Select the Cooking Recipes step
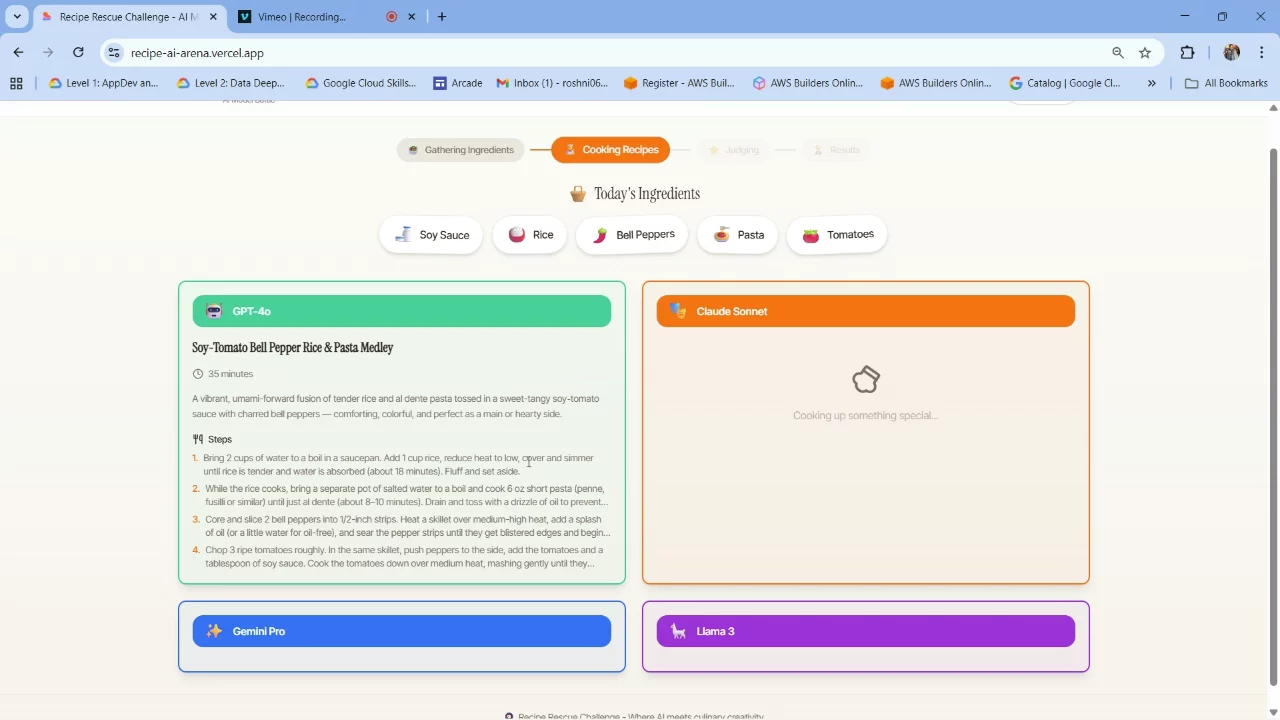This screenshot has width=1280, height=720. coord(610,150)
